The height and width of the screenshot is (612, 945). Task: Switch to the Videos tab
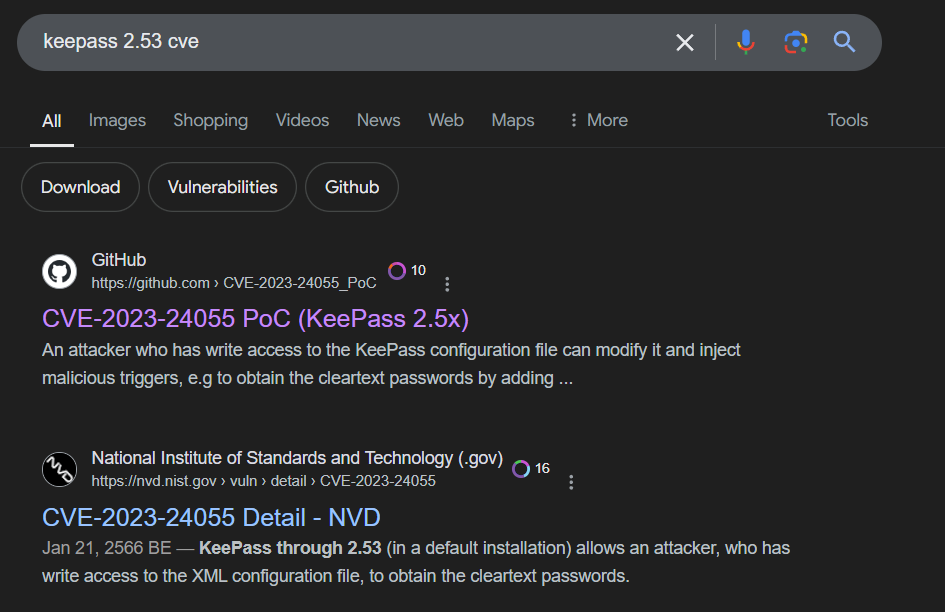(x=303, y=120)
